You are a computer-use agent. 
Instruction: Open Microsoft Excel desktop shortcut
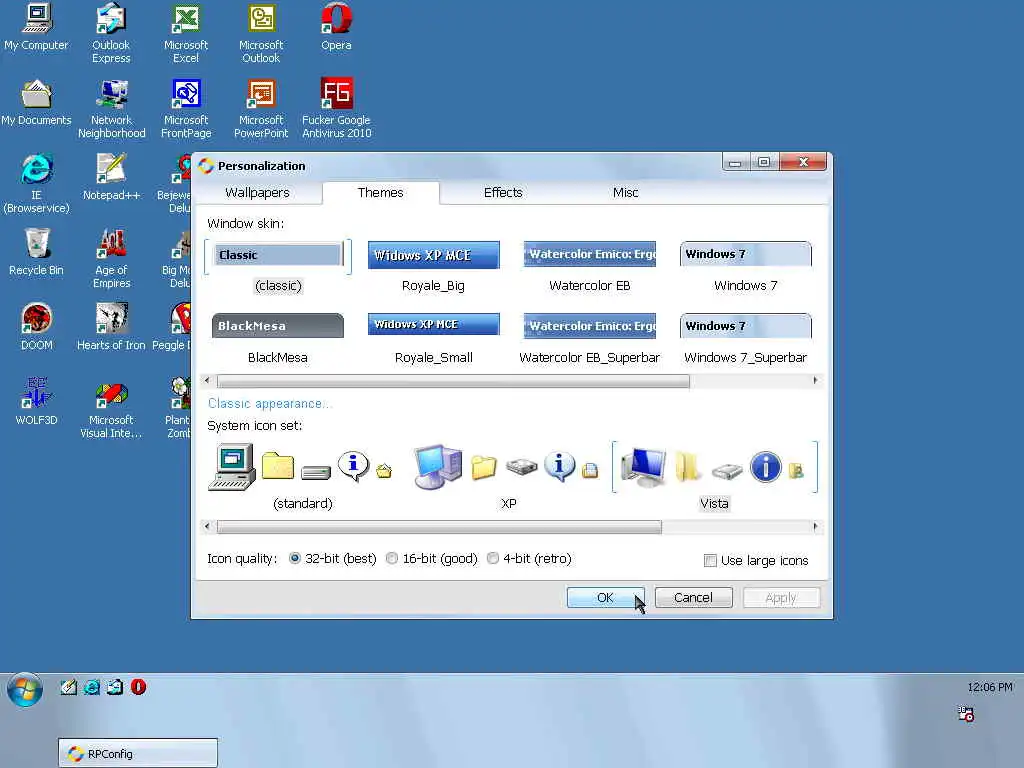coord(186,33)
